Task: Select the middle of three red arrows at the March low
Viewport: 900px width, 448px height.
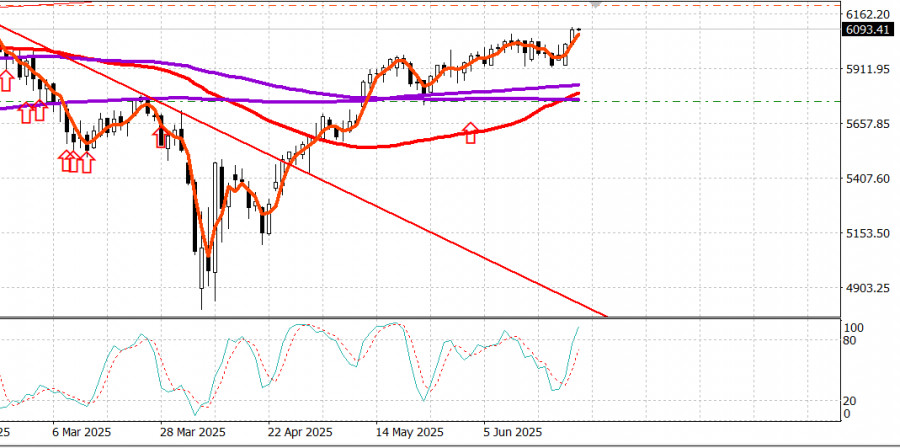Action: point(73,161)
